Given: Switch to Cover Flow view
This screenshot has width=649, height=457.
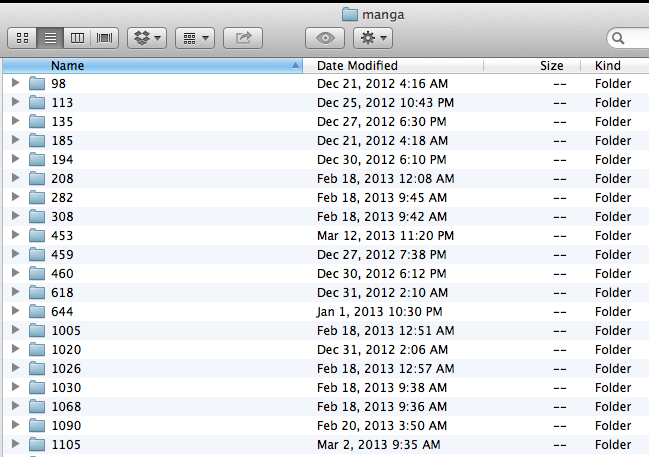Looking at the screenshot, I should [105, 38].
